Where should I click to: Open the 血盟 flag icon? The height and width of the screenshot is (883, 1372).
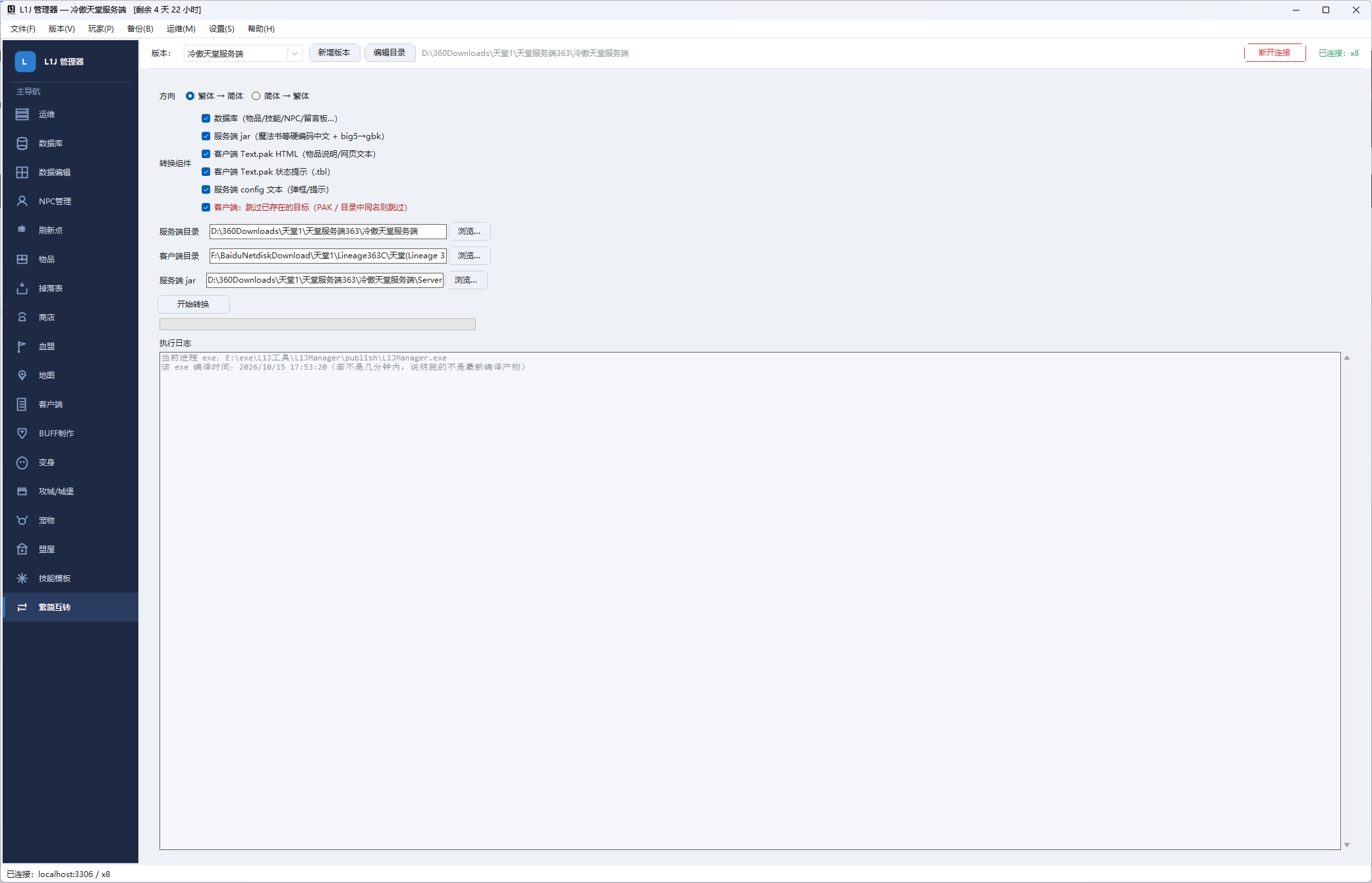(x=22, y=346)
